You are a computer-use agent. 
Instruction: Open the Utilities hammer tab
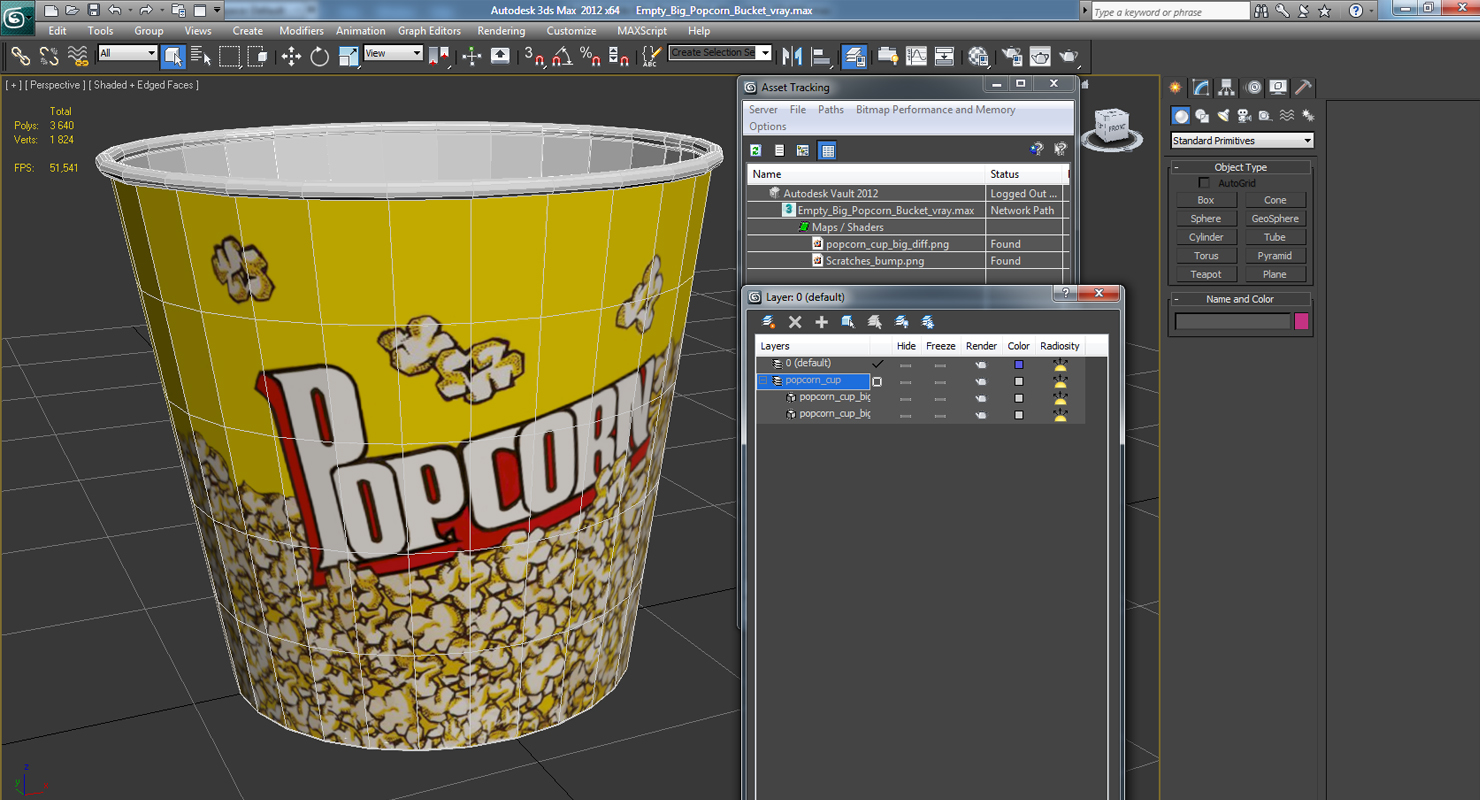click(x=1303, y=88)
